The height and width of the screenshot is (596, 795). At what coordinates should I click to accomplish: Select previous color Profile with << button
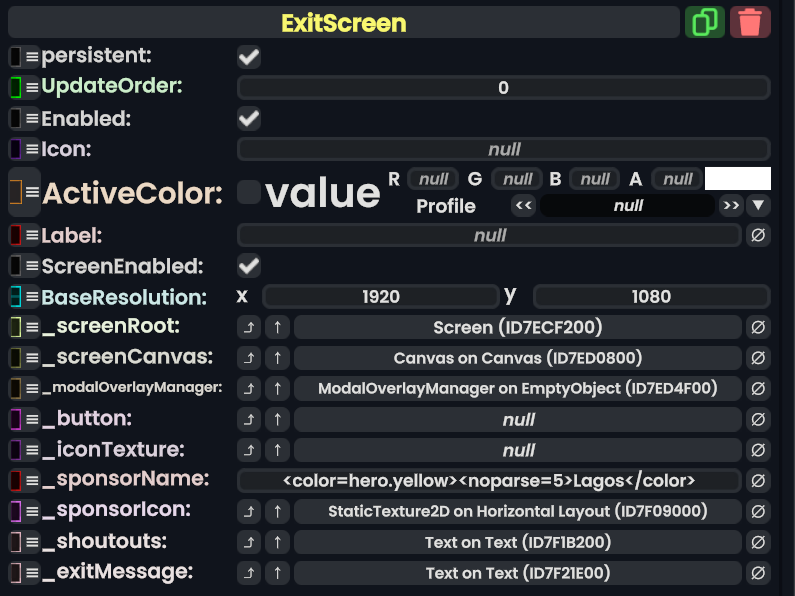[x=523, y=206]
